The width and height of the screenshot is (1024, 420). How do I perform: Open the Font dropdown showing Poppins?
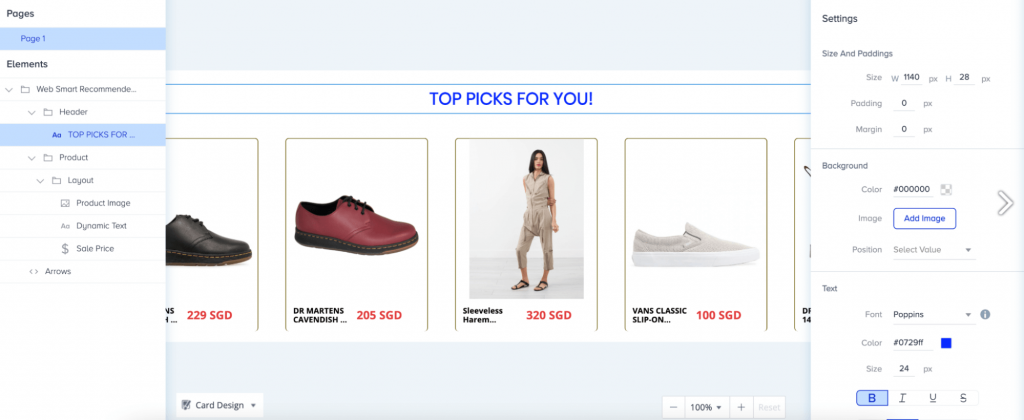(932, 314)
